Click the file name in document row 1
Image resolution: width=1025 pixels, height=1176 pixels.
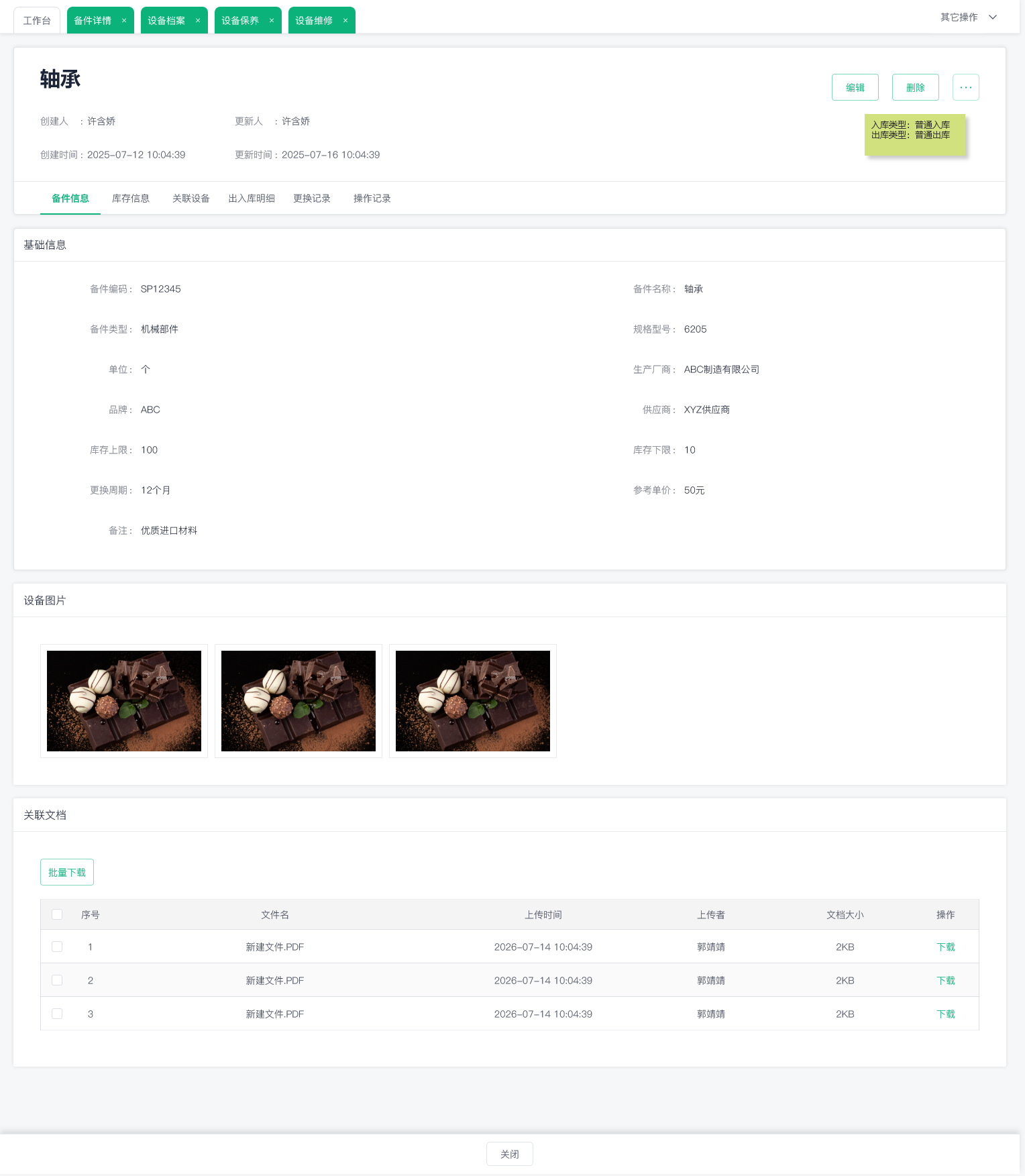(x=275, y=947)
